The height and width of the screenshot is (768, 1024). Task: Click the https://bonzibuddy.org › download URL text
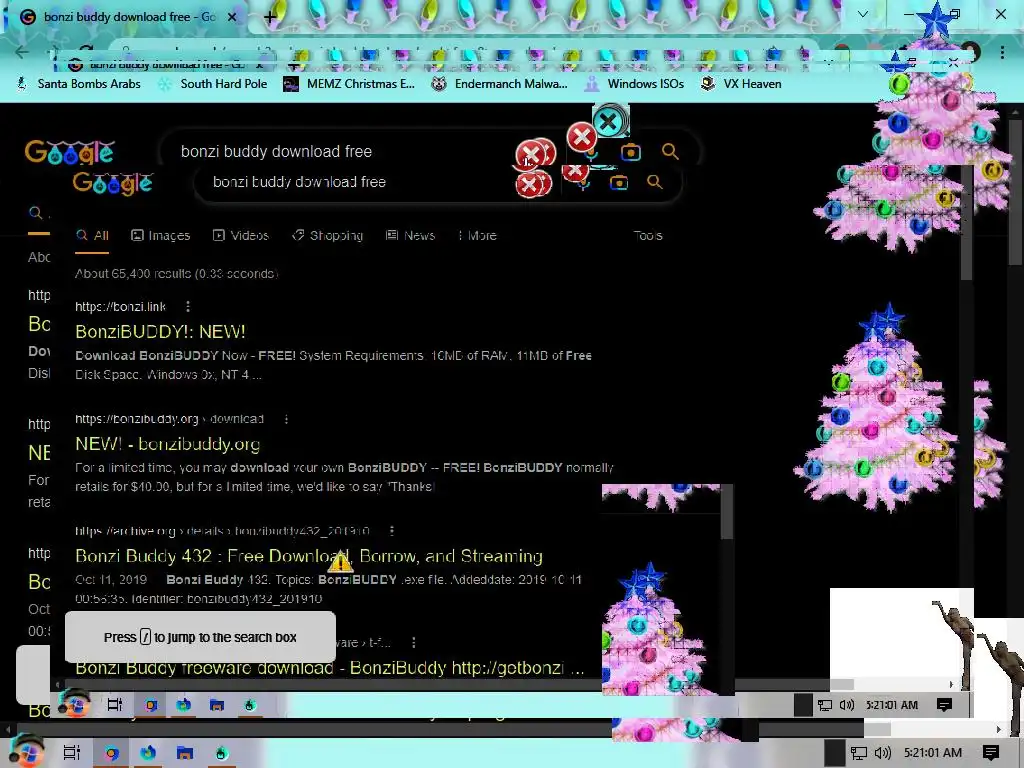point(169,419)
